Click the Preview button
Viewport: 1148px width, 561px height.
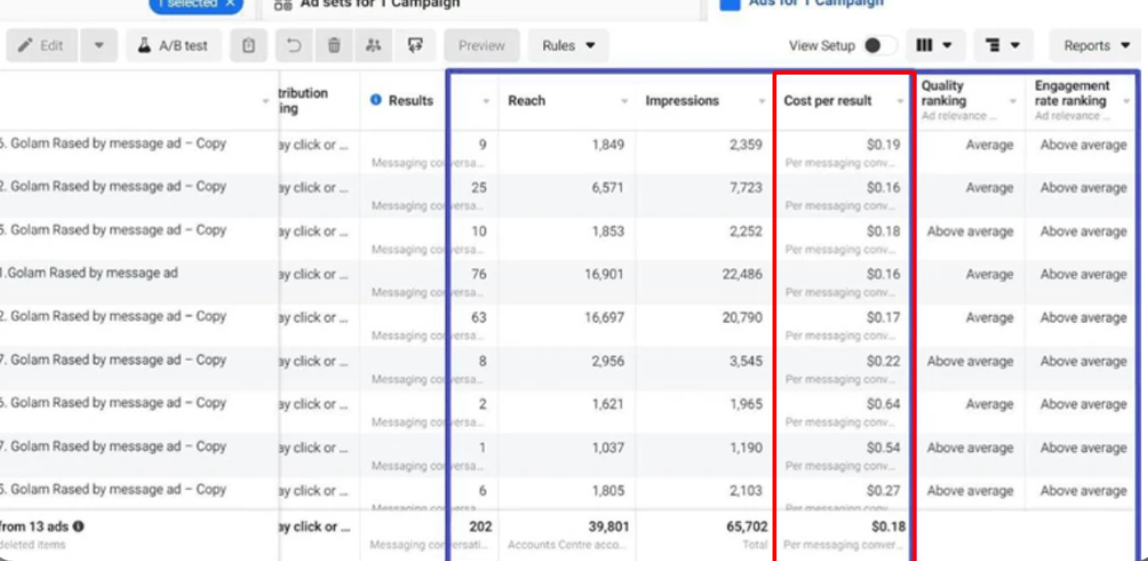point(481,46)
